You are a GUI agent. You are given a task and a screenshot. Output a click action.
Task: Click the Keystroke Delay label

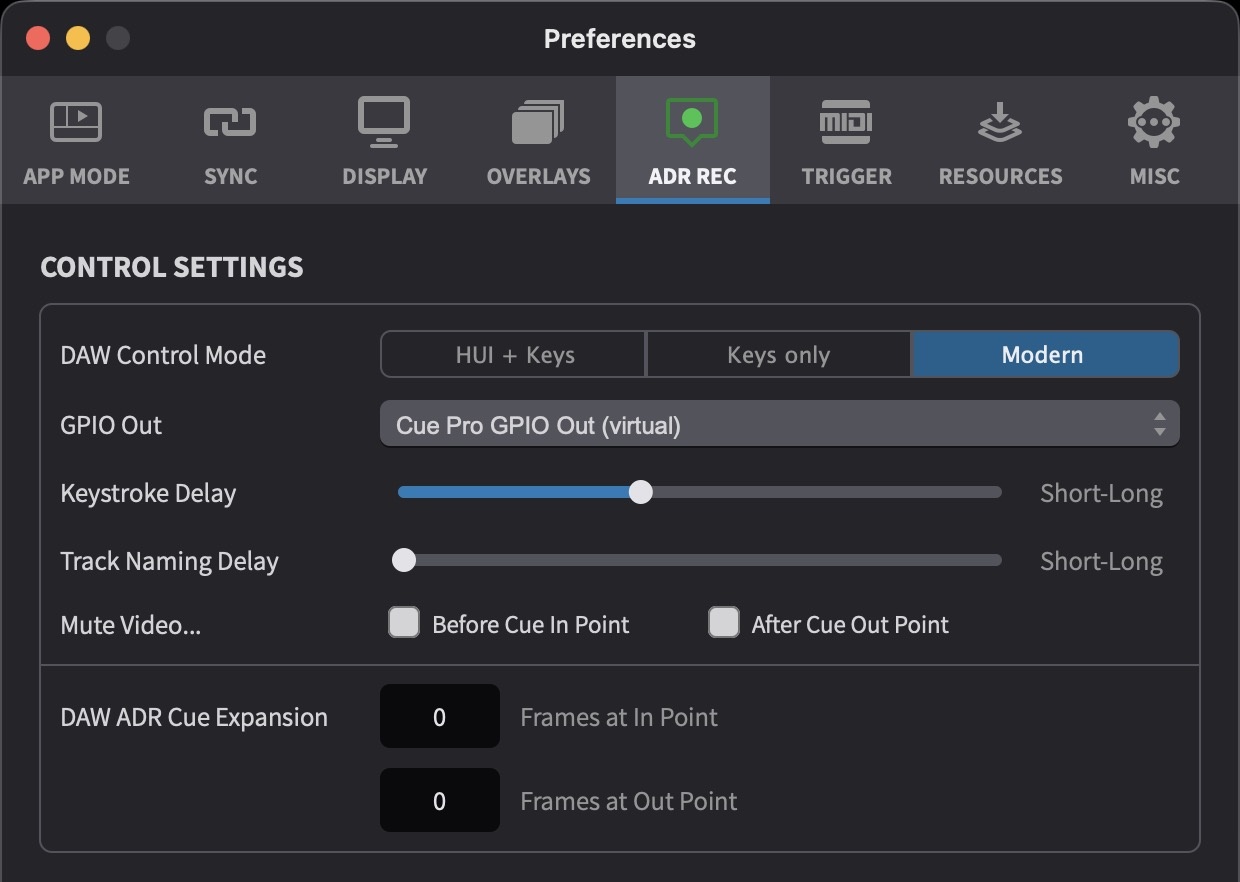(148, 493)
